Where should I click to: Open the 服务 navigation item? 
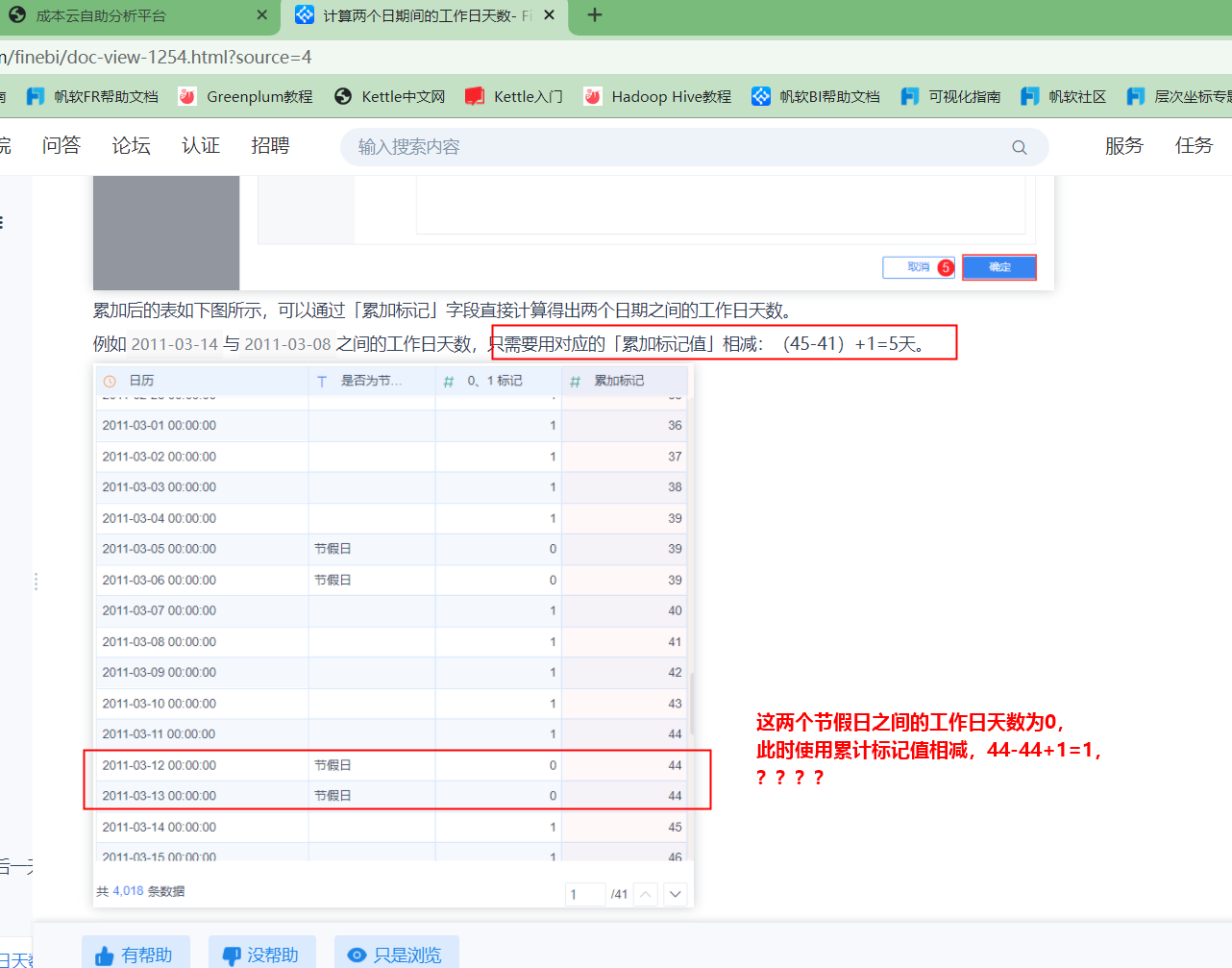[1124, 145]
